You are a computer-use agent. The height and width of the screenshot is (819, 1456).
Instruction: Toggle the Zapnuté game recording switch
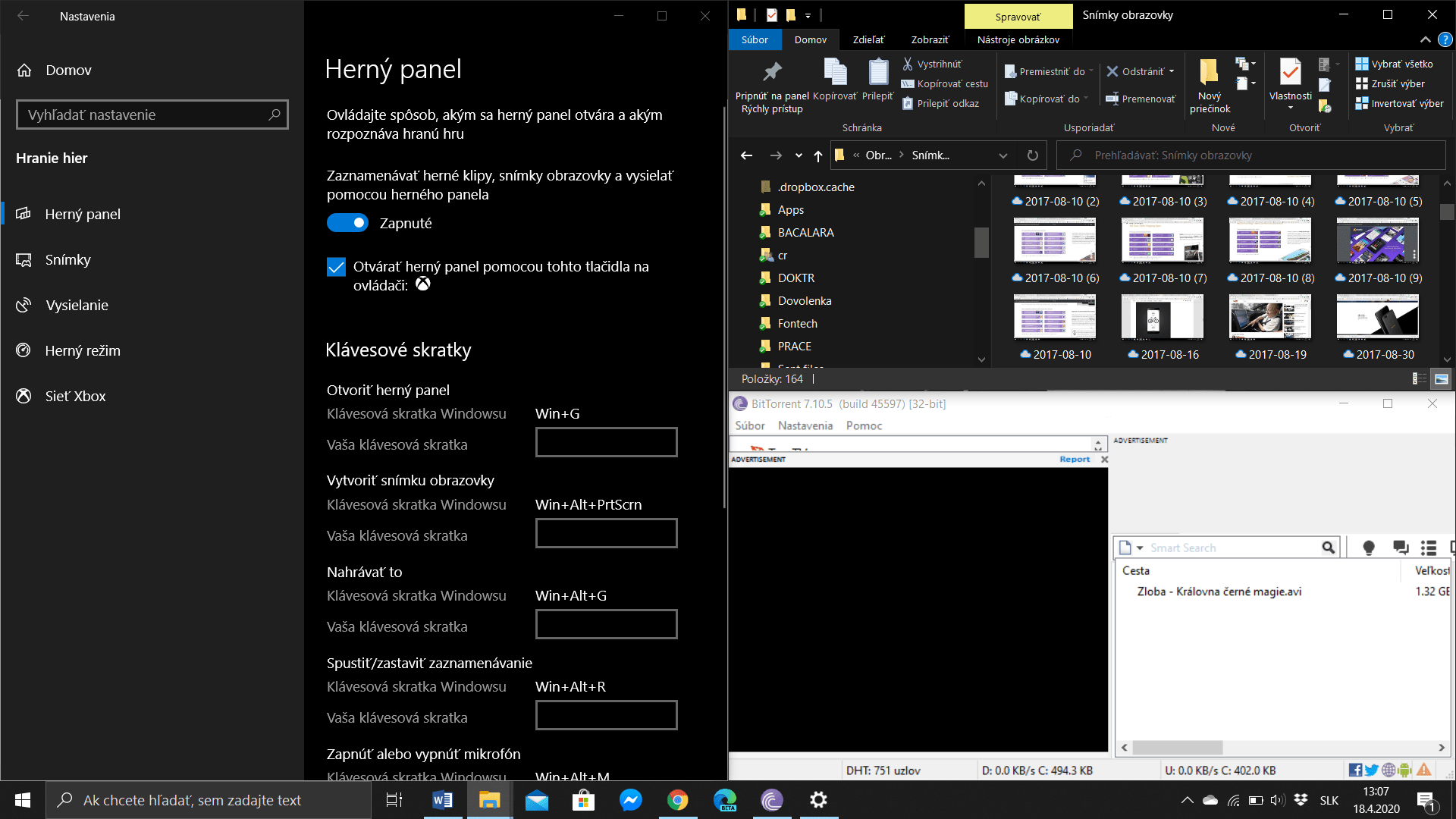click(347, 223)
